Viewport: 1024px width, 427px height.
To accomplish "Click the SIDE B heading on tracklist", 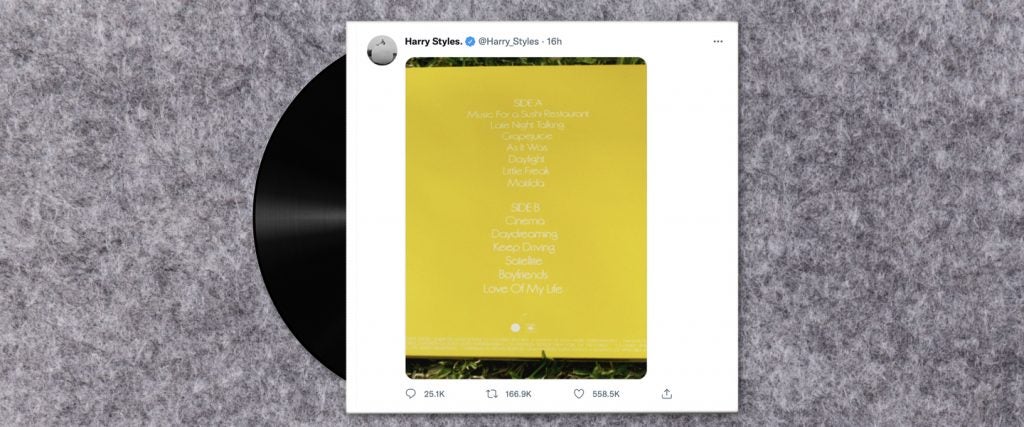I will pyautogui.click(x=526, y=207).
